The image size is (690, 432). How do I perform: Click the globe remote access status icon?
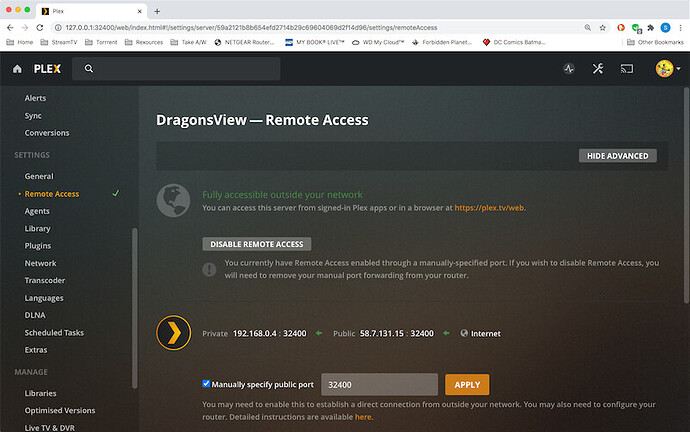173,200
